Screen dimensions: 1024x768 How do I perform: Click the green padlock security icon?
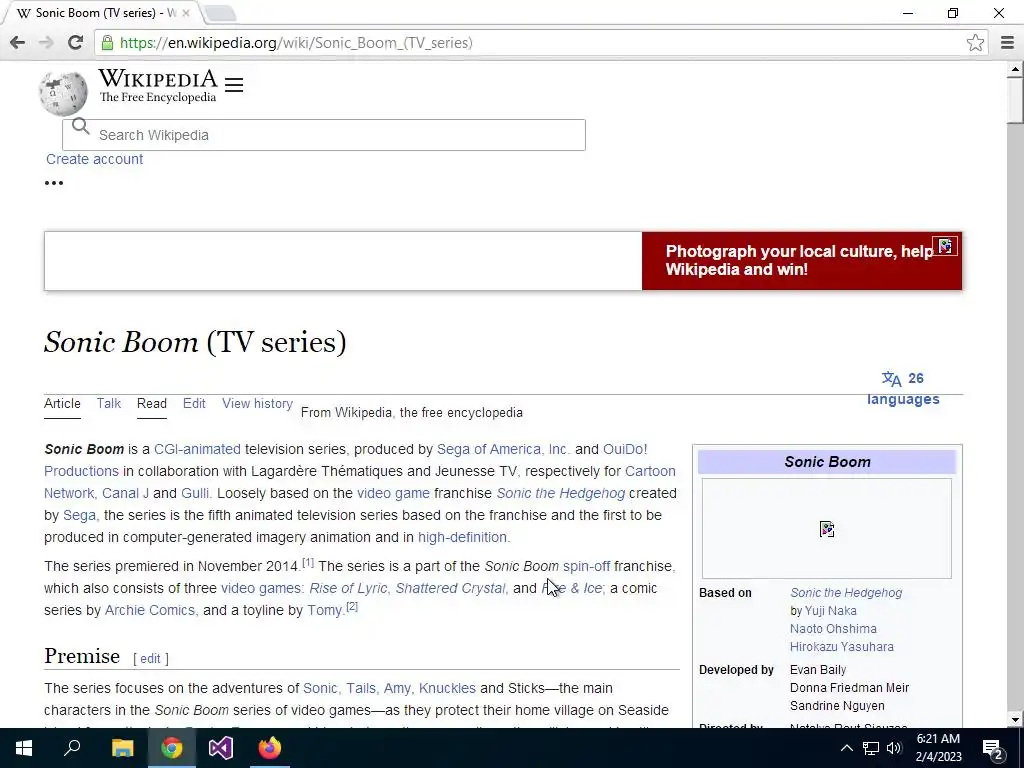point(107,43)
